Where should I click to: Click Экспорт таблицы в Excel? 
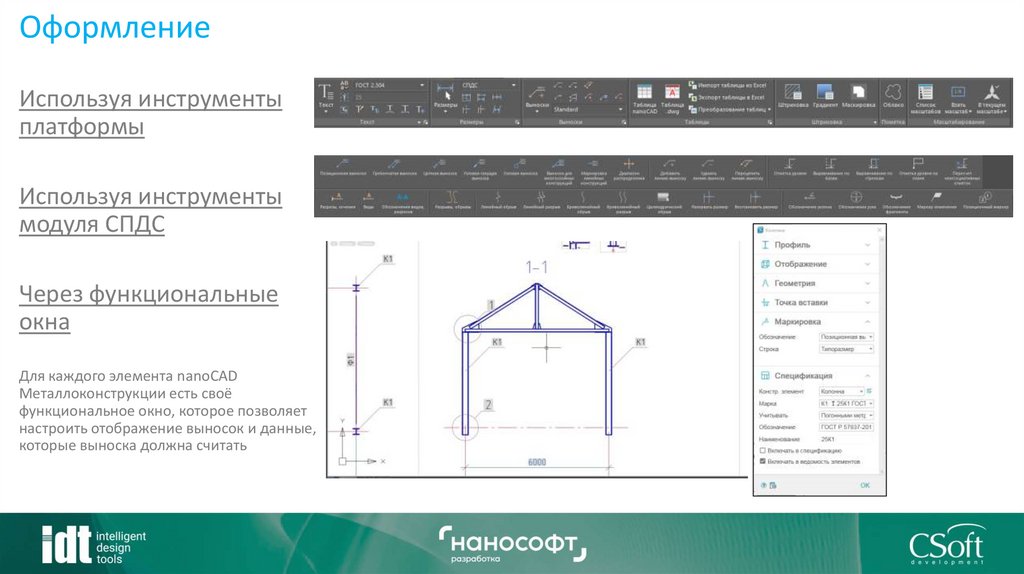[x=726, y=97]
